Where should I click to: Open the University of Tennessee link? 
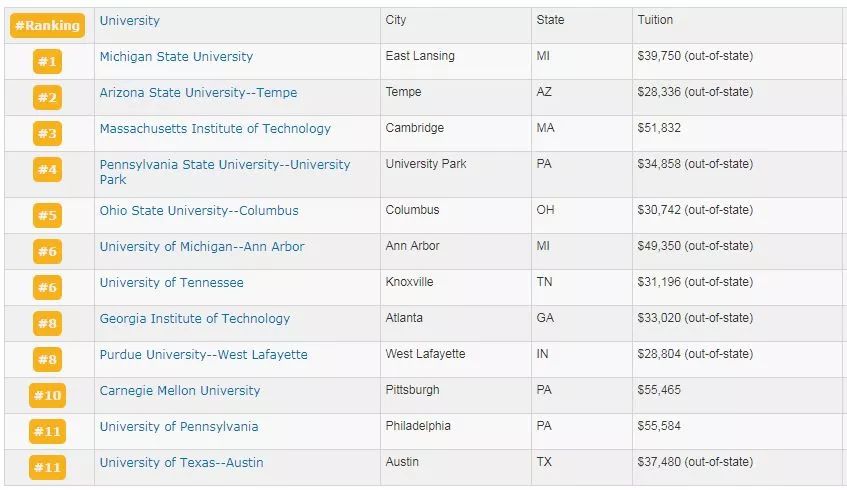tap(171, 283)
